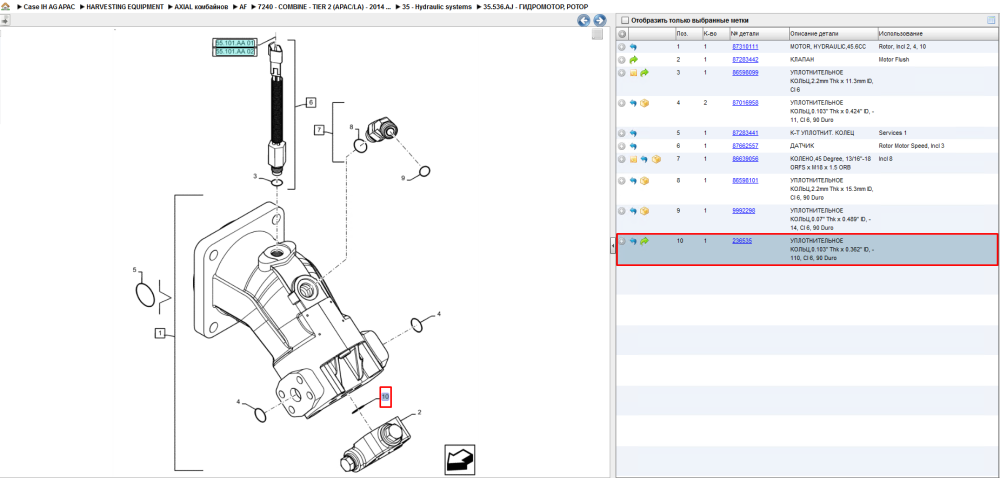Image resolution: width=1000 pixels, height=478 pixels.
Task: Click the green arrow icon for part 86598099
Action: pos(644,73)
